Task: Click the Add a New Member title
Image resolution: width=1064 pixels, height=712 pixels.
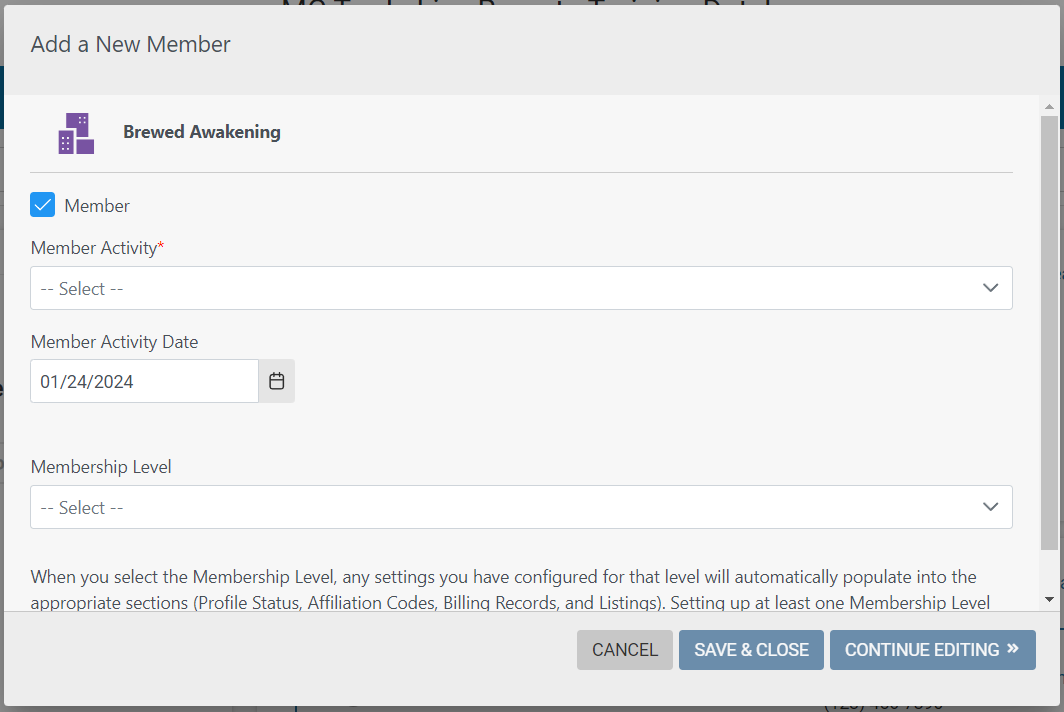Action: coord(130,44)
